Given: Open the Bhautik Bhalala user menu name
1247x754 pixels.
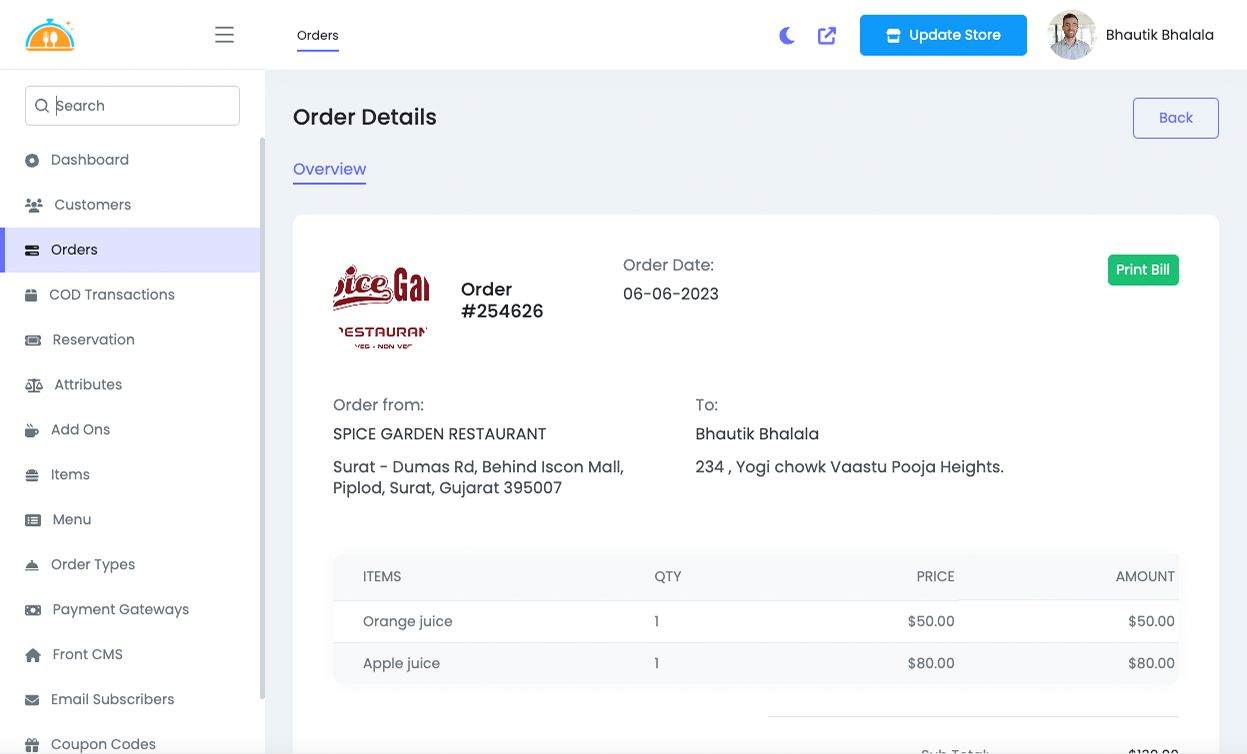Looking at the screenshot, I should [x=1160, y=35].
